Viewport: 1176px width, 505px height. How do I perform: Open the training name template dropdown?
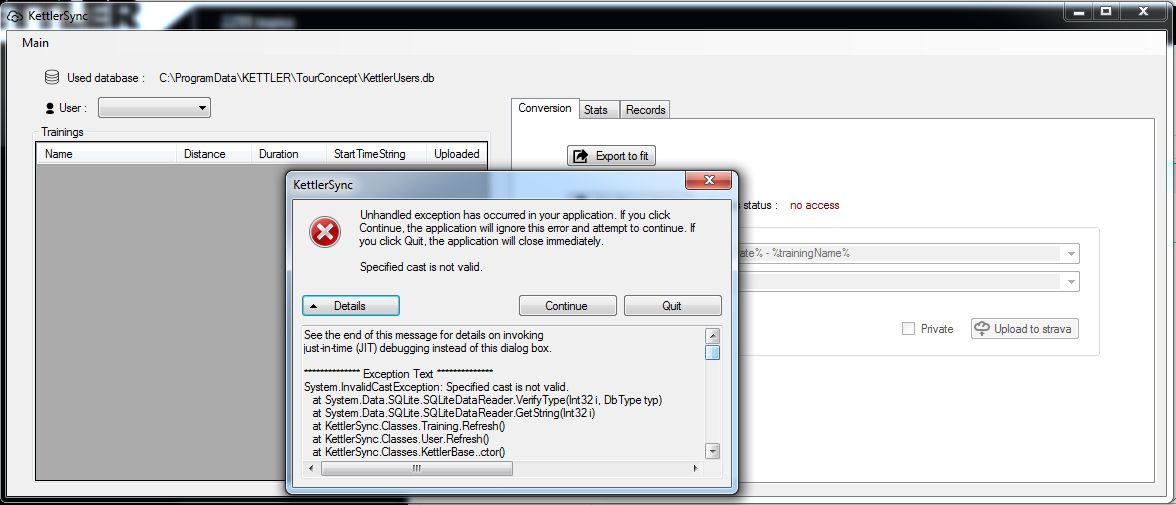1072,254
